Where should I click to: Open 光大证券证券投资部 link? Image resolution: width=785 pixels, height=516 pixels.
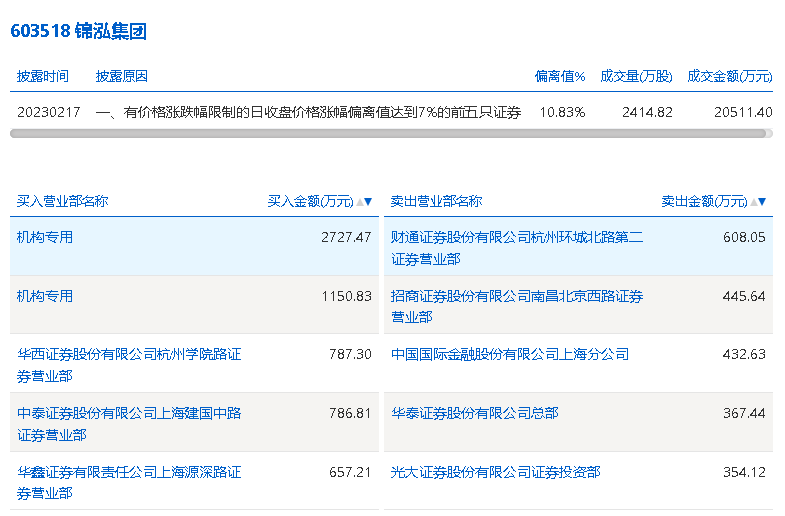tap(495, 472)
